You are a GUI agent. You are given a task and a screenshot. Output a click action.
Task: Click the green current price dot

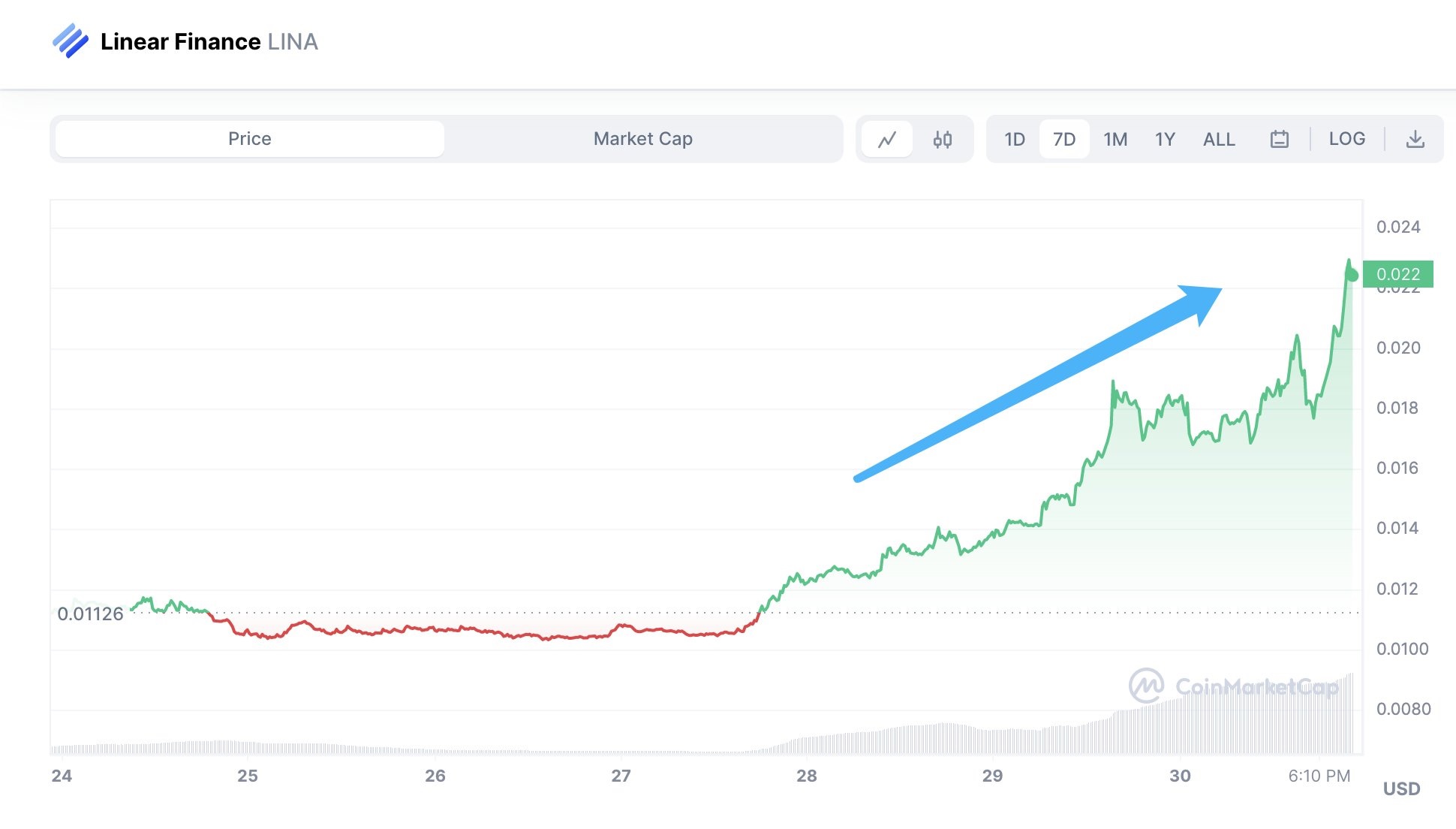point(1352,276)
